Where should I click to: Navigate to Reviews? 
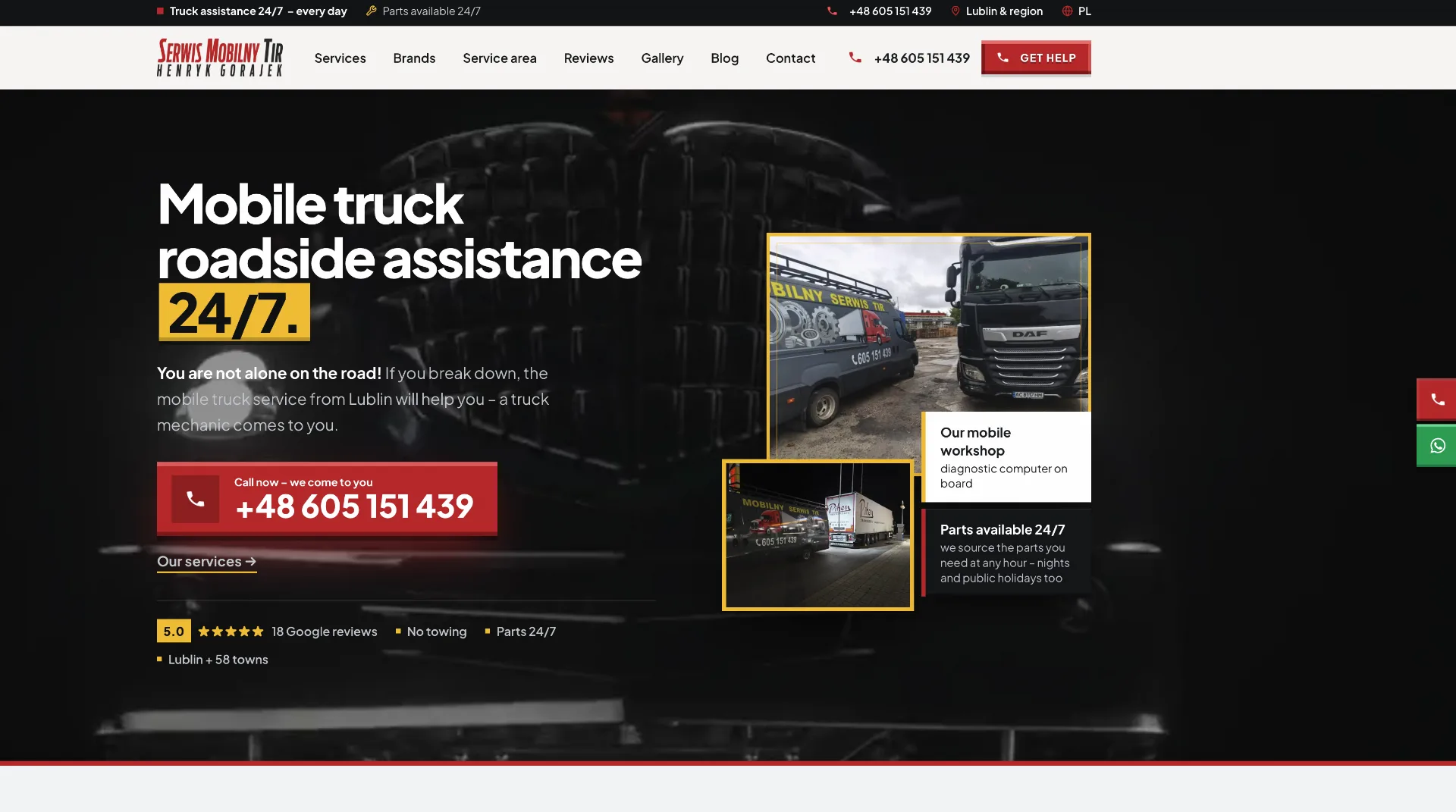tap(588, 58)
